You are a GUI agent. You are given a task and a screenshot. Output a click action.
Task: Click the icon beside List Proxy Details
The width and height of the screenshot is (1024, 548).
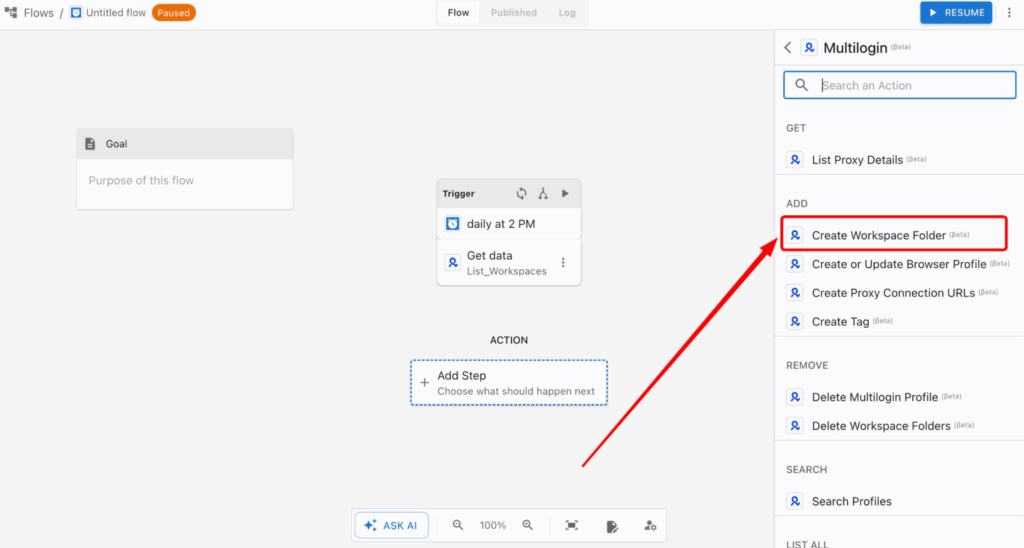click(795, 159)
